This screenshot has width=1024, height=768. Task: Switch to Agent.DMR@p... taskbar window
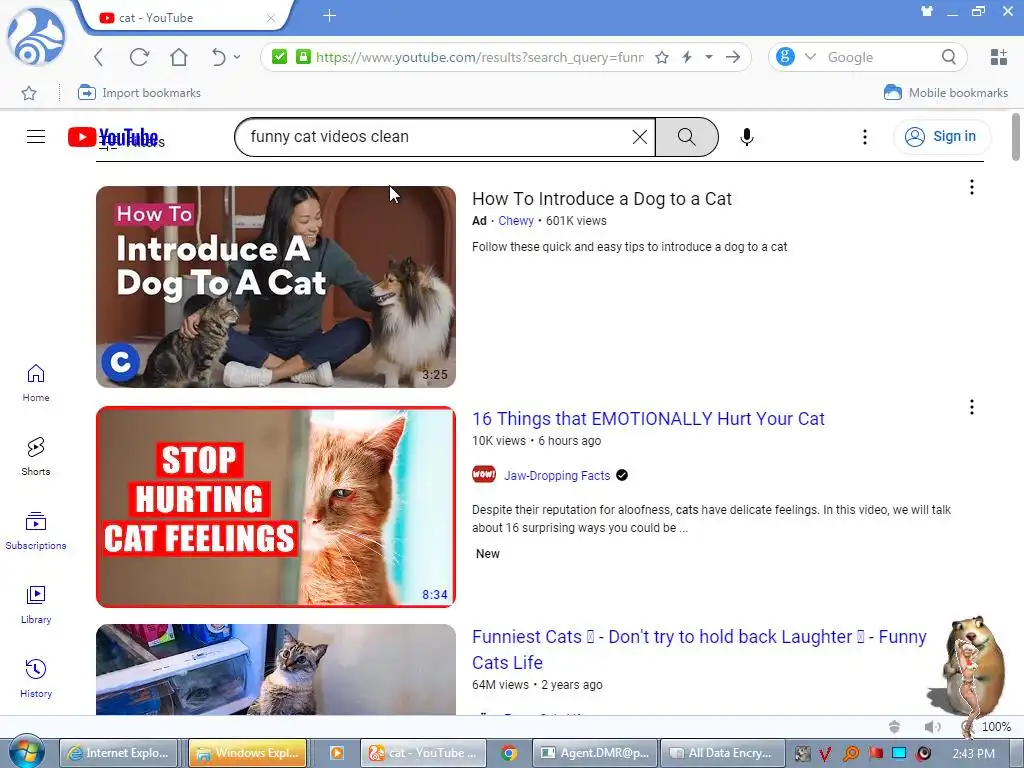click(595, 753)
